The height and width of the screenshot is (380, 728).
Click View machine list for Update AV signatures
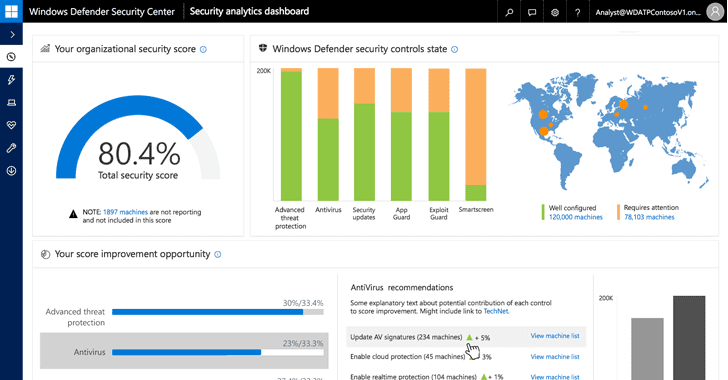pos(555,336)
